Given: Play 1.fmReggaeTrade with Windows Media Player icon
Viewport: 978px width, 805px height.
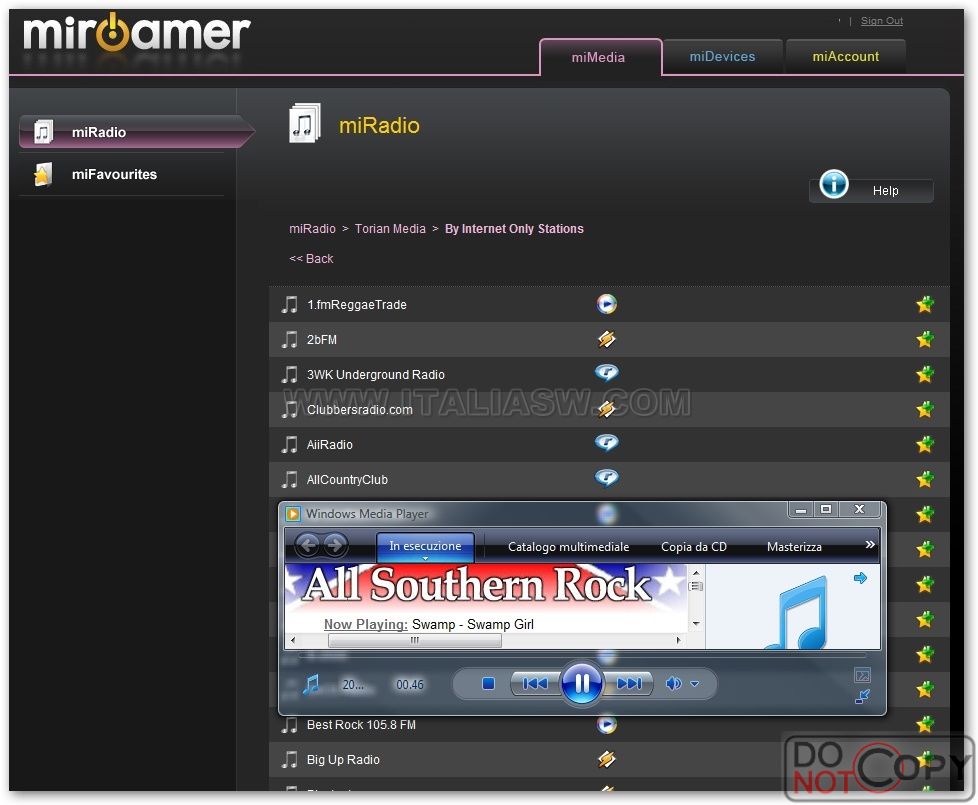Looking at the screenshot, I should [606, 304].
